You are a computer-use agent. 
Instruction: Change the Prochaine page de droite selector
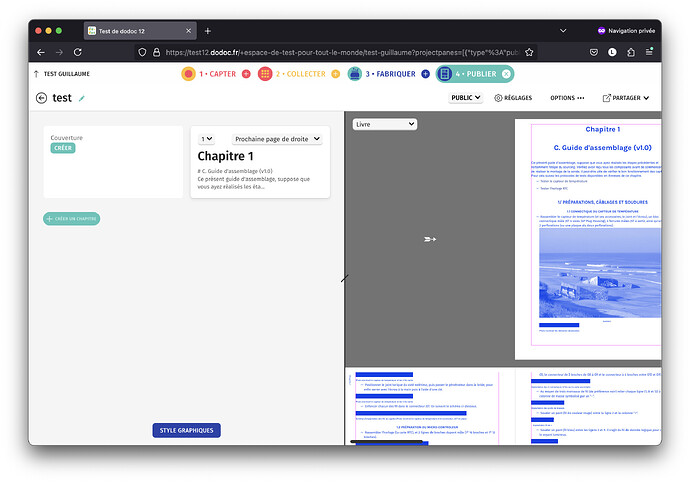click(x=277, y=139)
